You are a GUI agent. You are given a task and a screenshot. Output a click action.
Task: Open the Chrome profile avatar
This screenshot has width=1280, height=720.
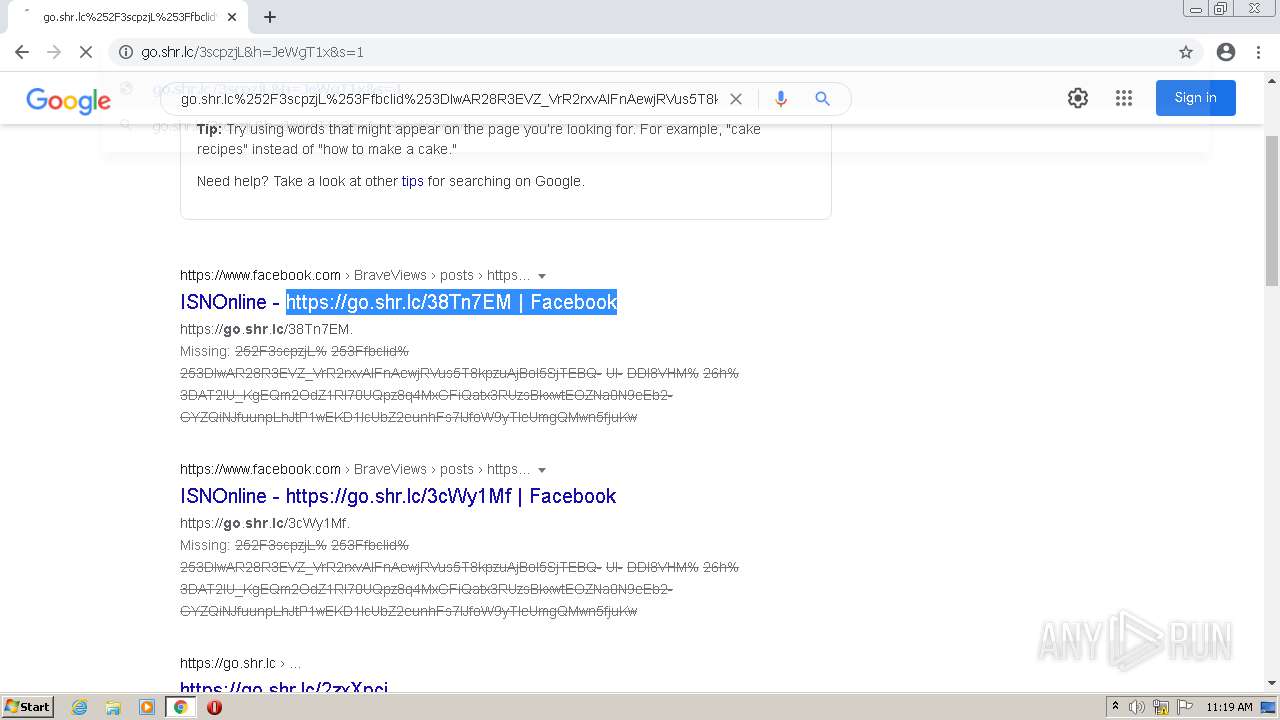[1226, 52]
